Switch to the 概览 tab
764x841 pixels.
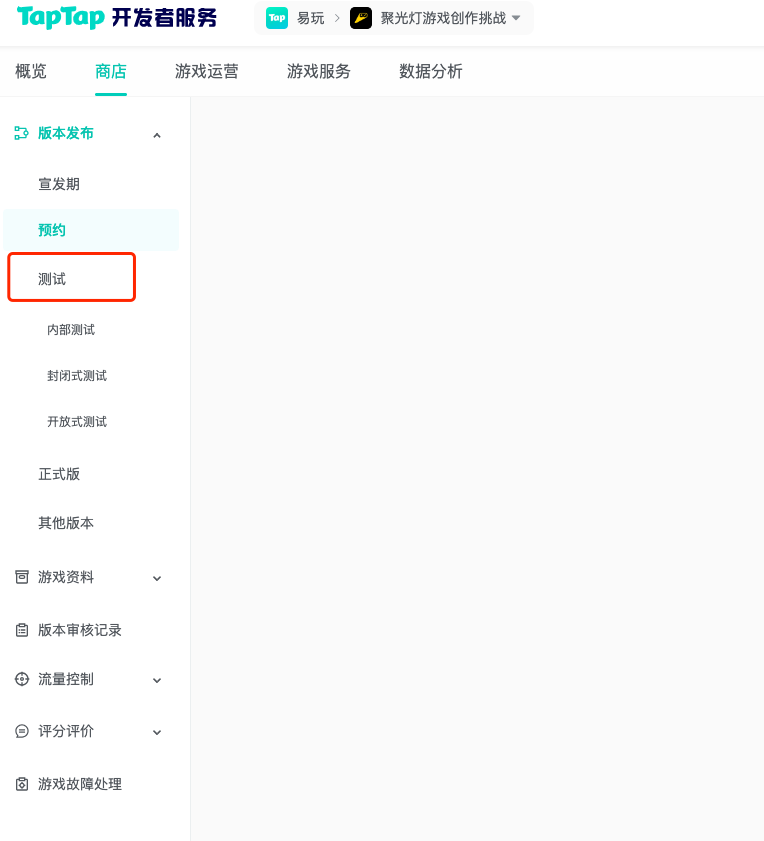pyautogui.click(x=31, y=71)
